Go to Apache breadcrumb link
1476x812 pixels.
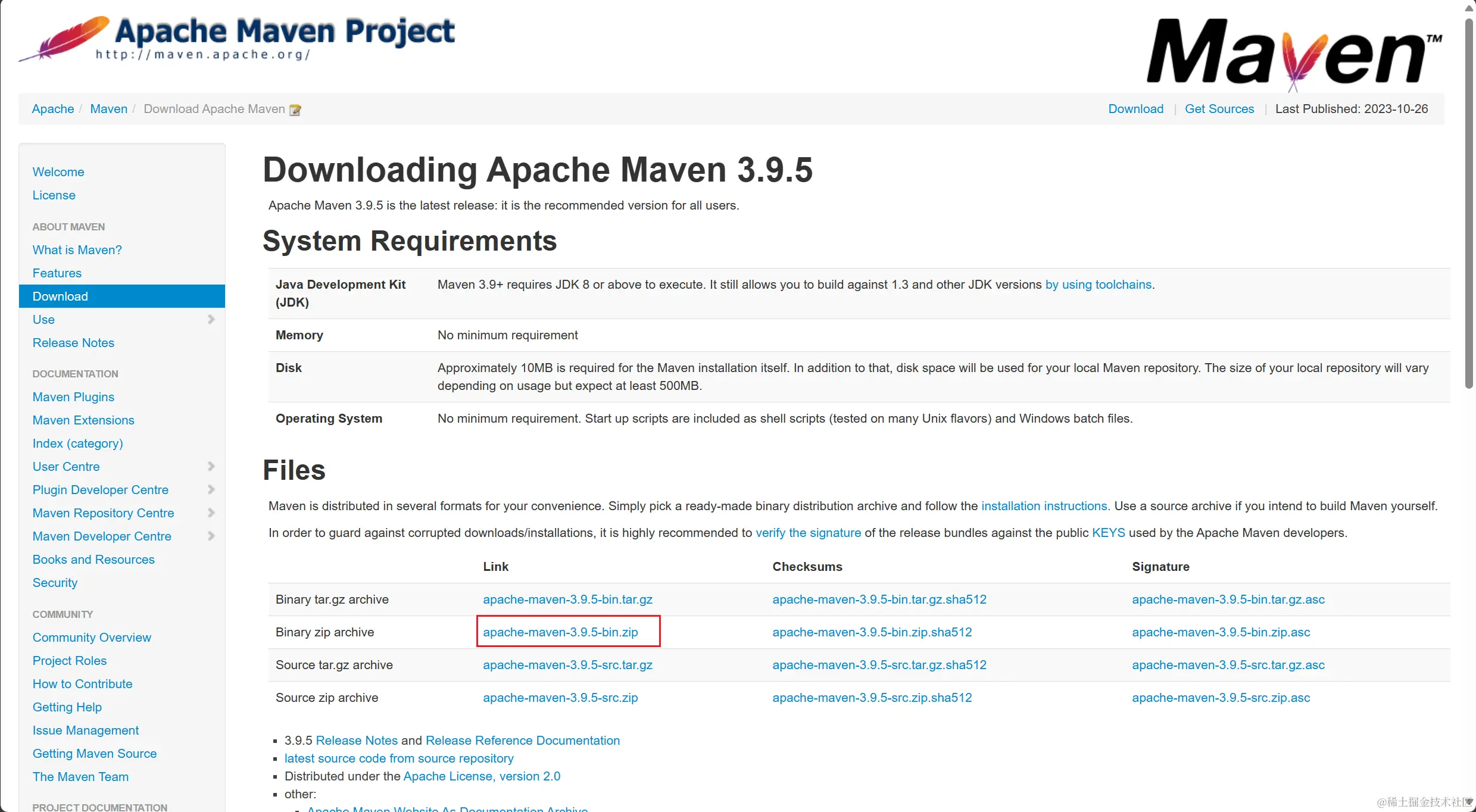[x=52, y=109]
